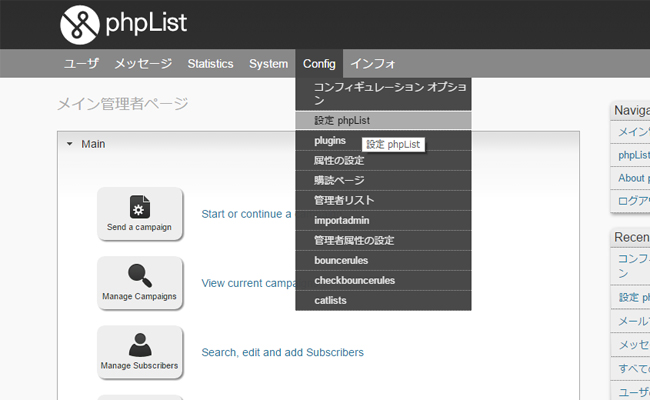650x400 pixels.
Task: Choose importadmin from Config menu
Action: [x=383, y=220]
